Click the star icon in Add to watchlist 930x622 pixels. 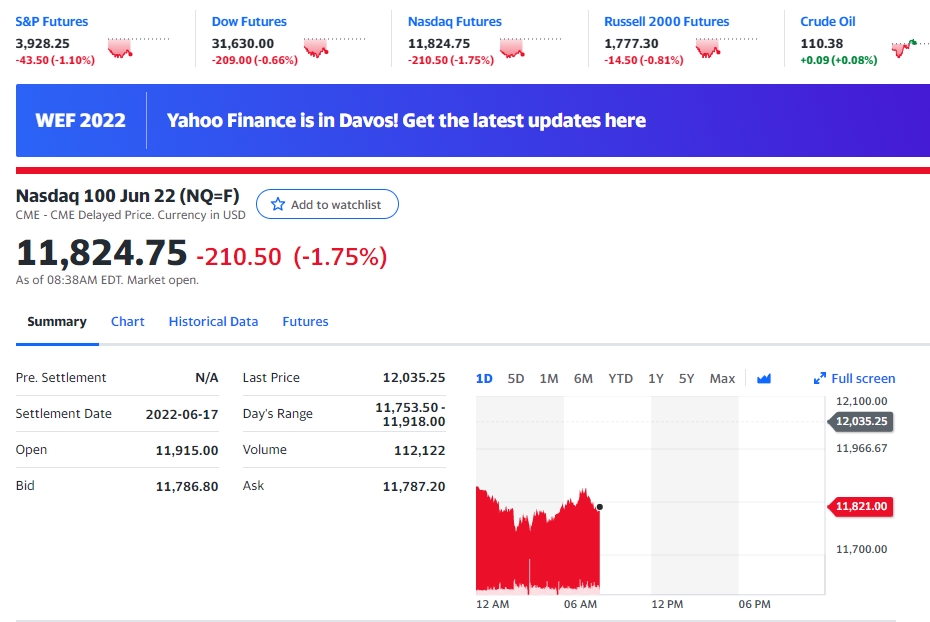[x=278, y=205]
